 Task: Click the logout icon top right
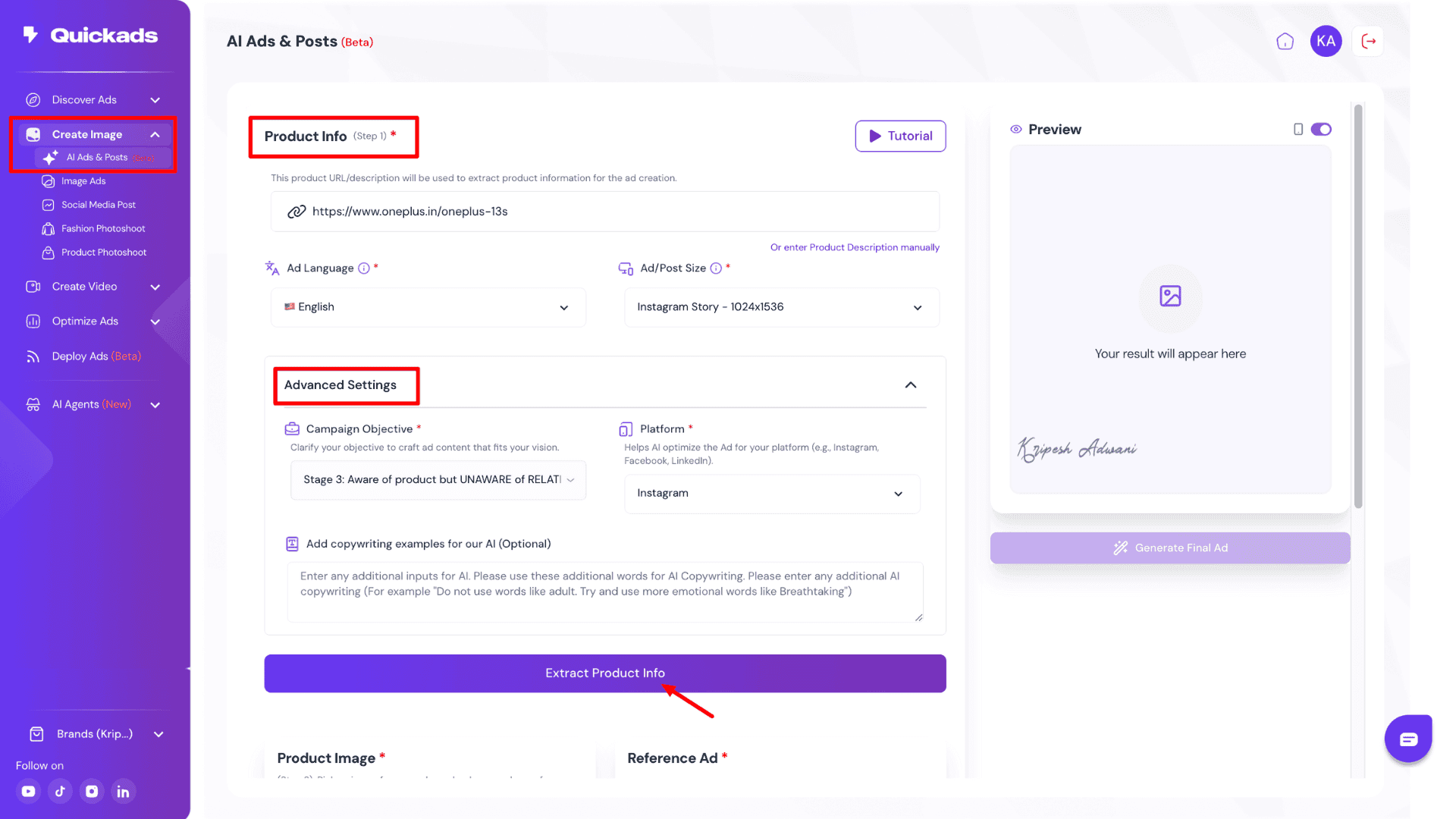[1369, 42]
